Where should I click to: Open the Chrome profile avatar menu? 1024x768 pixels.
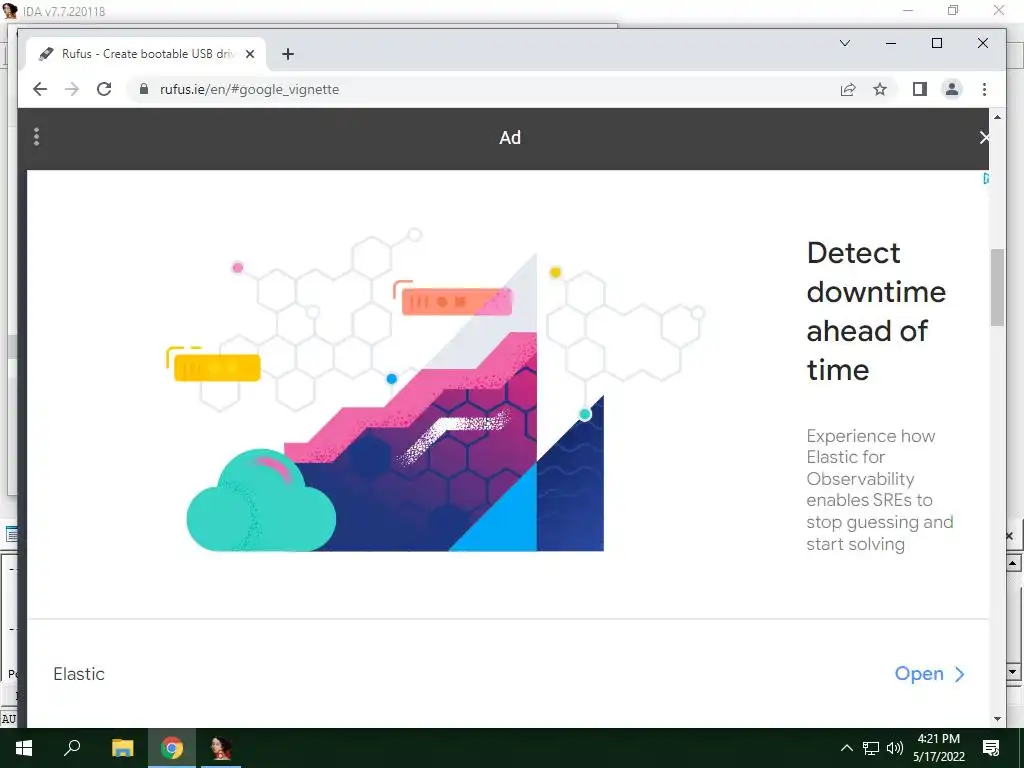[x=952, y=89]
